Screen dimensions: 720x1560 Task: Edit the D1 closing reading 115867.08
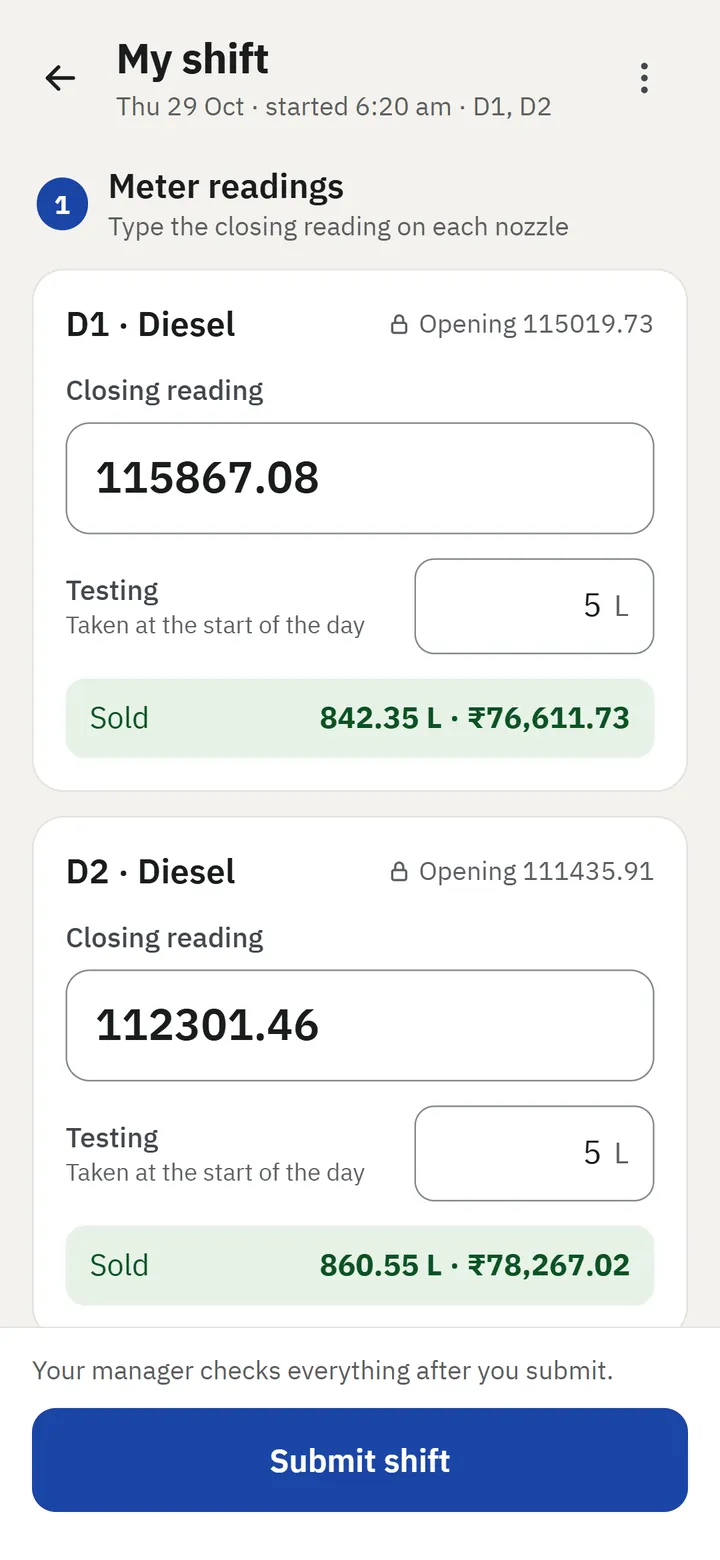[x=360, y=478]
